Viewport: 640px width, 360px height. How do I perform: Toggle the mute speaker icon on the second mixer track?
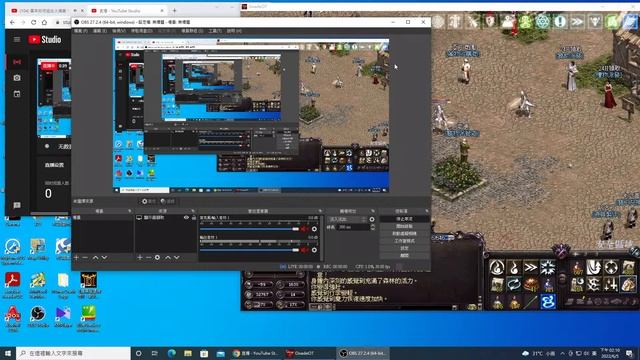pos(304,250)
